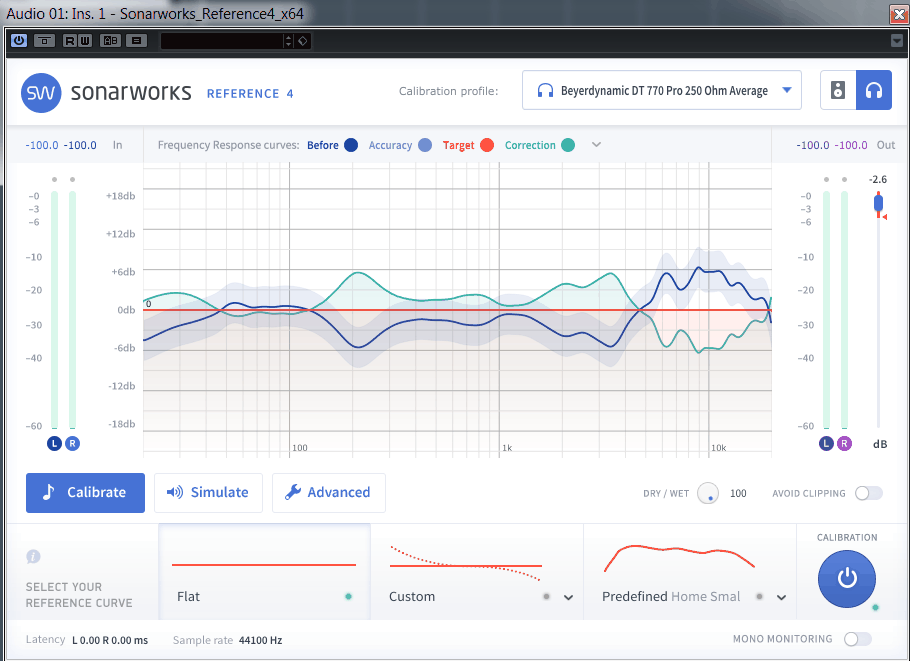Open the preset management menu icon

tap(136, 41)
